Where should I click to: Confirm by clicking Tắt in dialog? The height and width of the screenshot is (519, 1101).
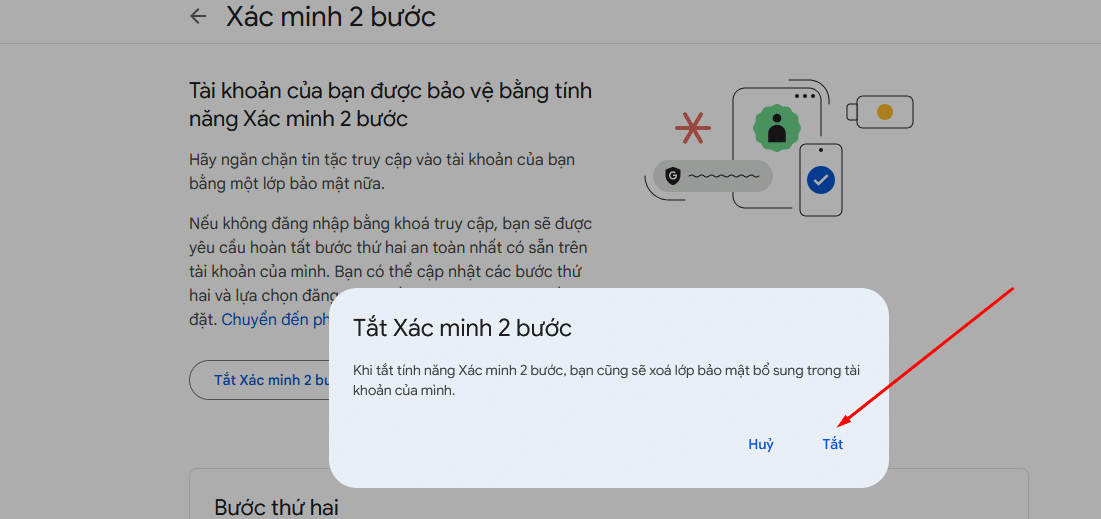[833, 445]
